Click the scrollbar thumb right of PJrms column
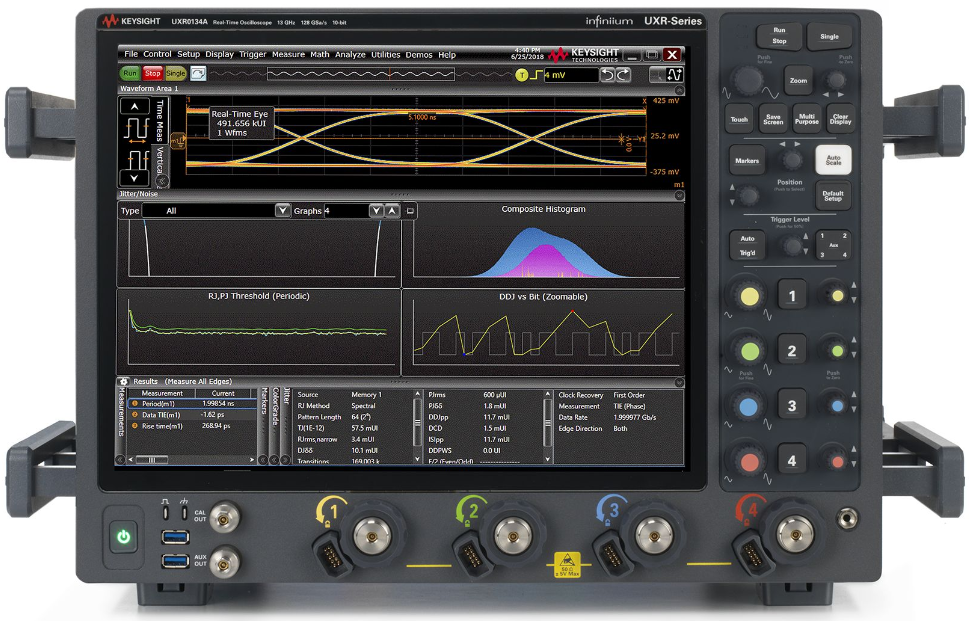Viewport: 972px width, 621px height. click(x=547, y=423)
